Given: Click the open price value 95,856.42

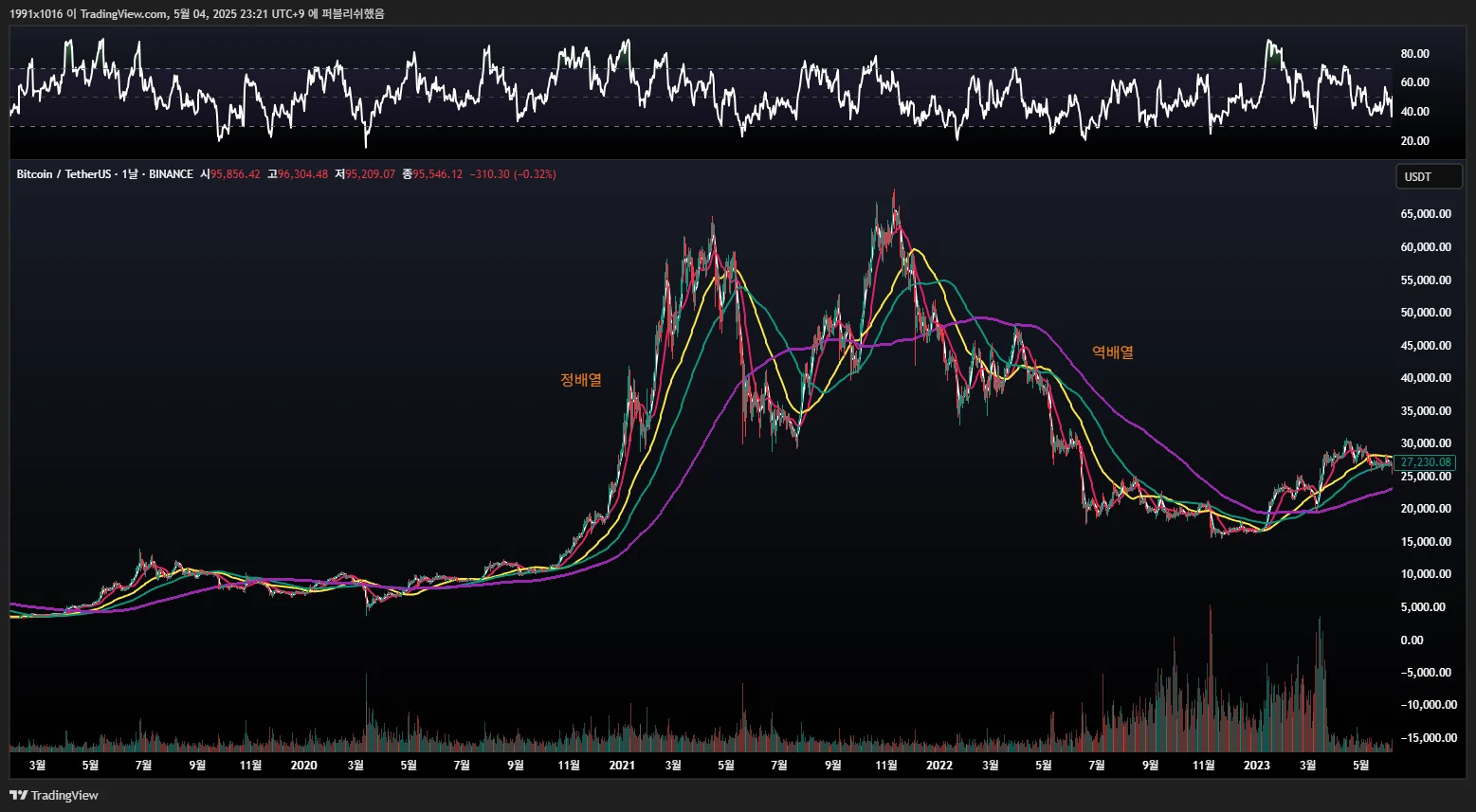Looking at the screenshot, I should pos(236,174).
